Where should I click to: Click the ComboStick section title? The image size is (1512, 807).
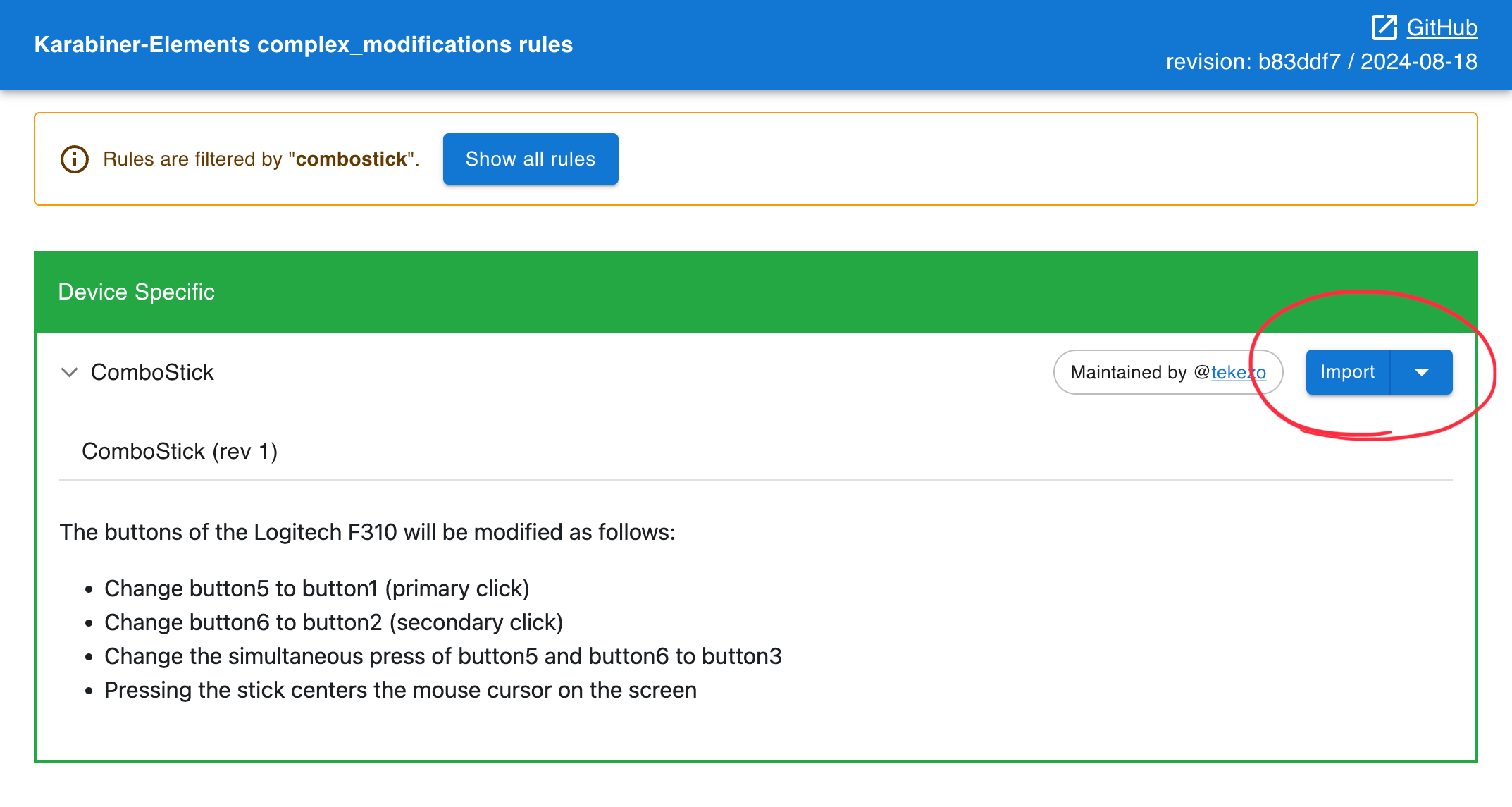point(152,372)
